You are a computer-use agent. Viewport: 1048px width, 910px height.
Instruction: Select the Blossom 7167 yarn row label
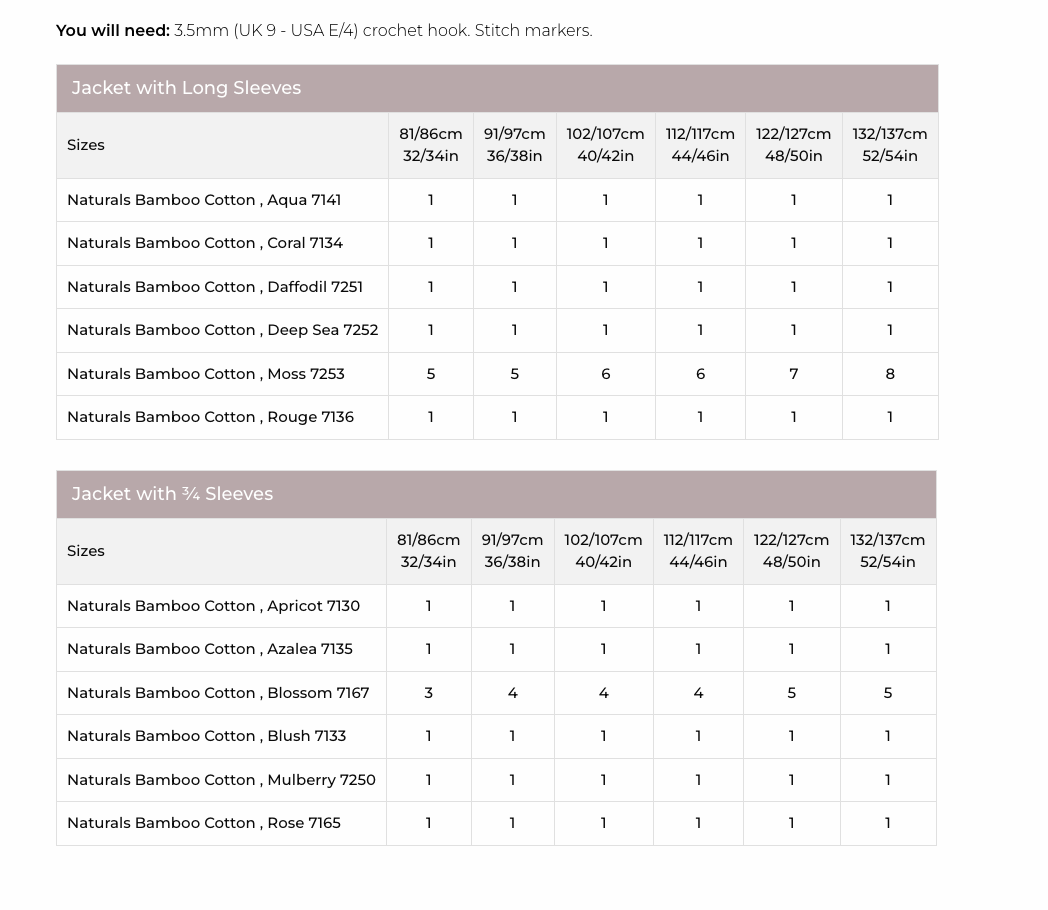(x=218, y=693)
